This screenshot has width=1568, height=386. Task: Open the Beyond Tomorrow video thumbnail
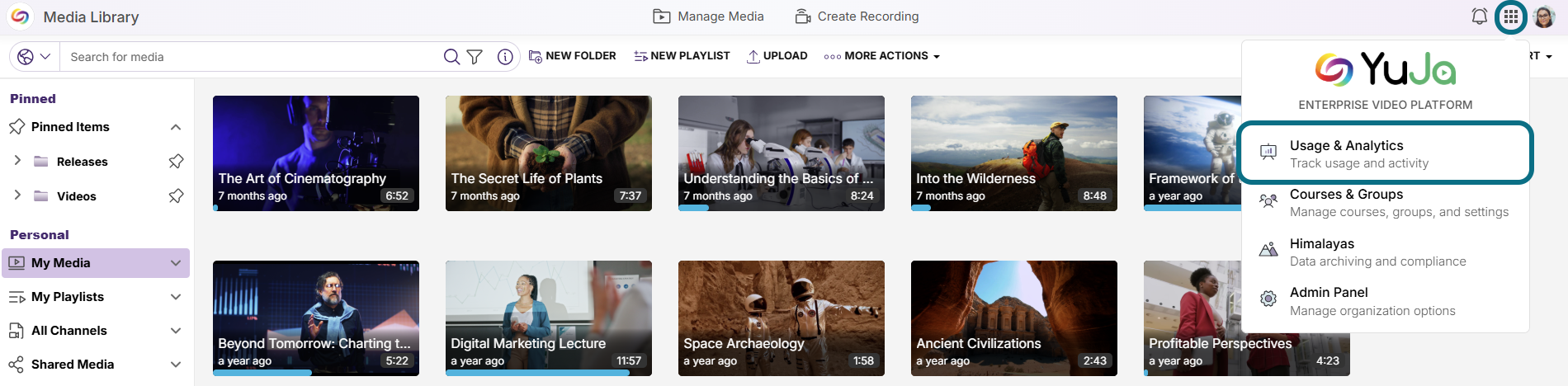point(316,318)
